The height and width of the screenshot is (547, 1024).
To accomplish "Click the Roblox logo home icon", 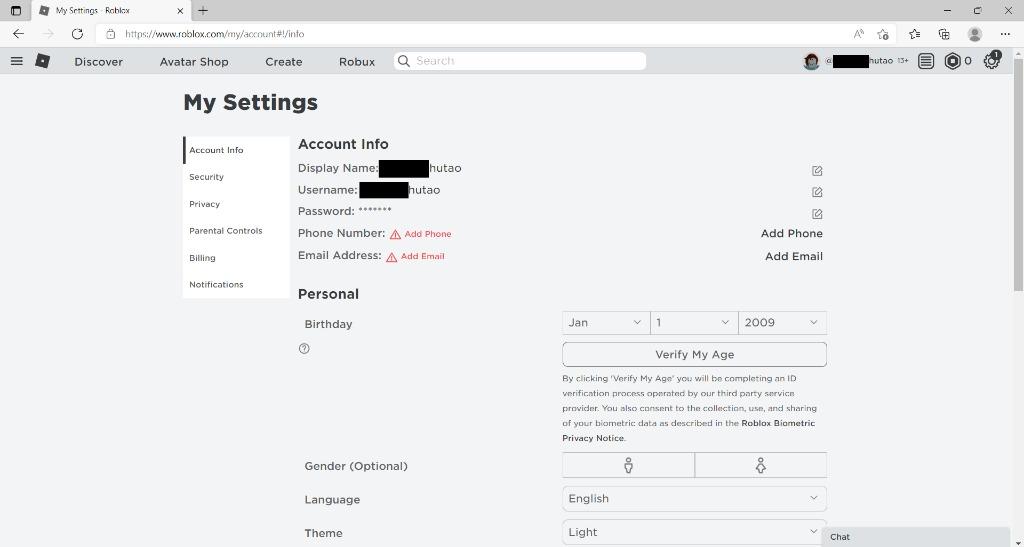I will pyautogui.click(x=42, y=61).
